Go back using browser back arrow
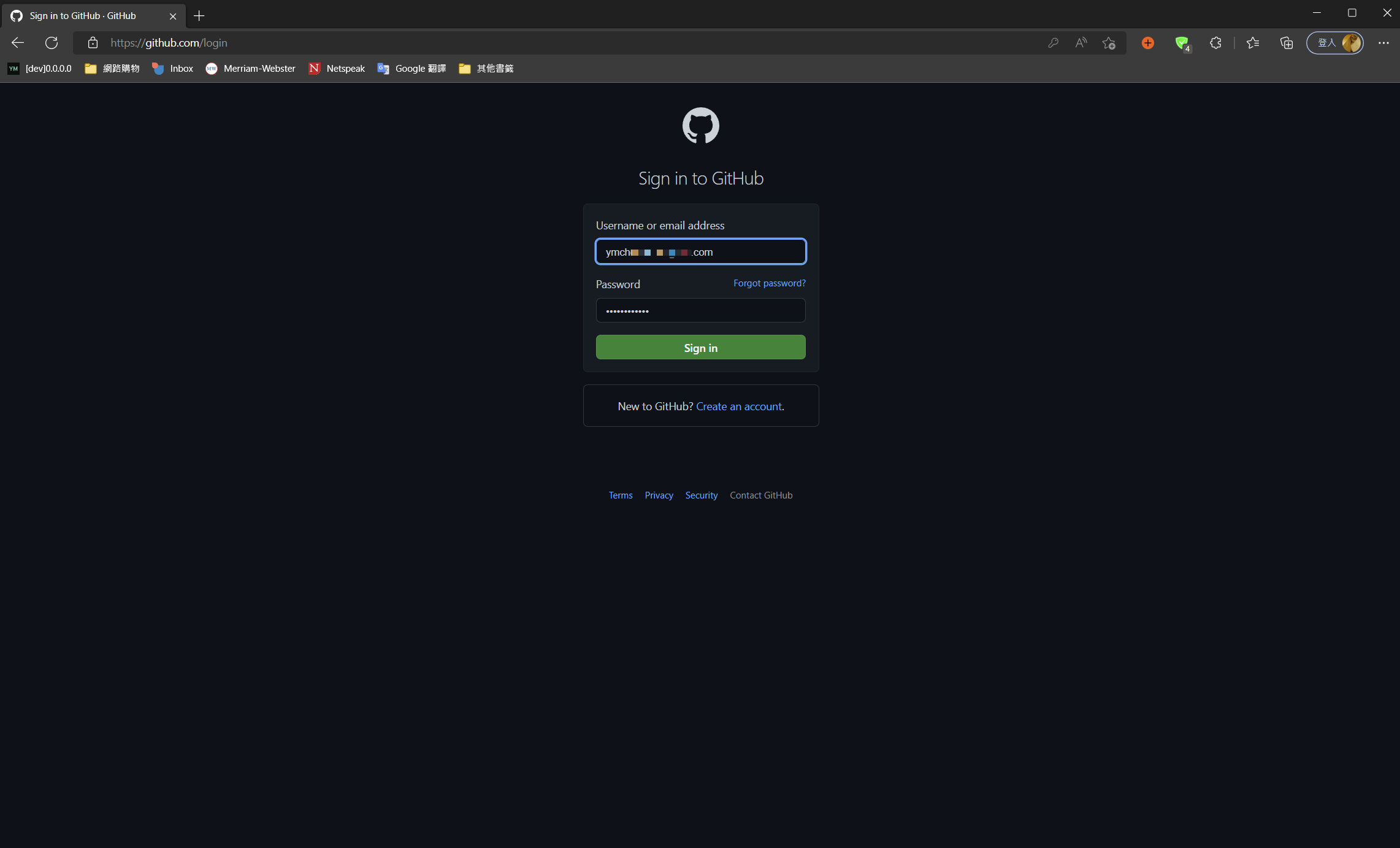The image size is (1400, 848). [18, 43]
